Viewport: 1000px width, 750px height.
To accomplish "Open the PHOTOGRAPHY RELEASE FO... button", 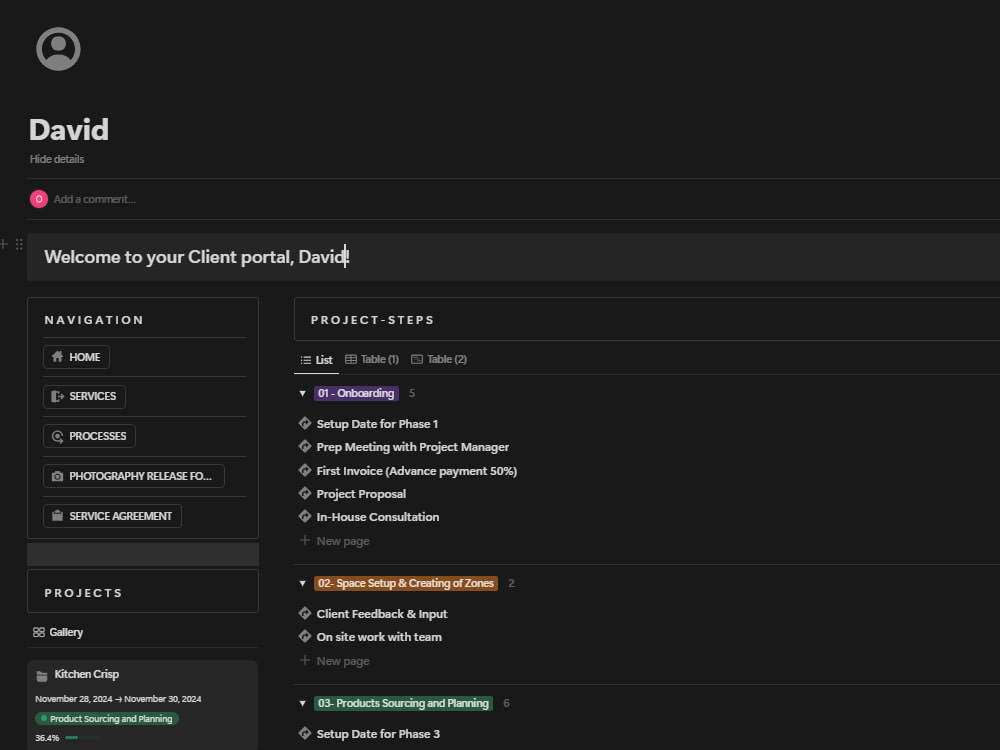I will (134, 476).
